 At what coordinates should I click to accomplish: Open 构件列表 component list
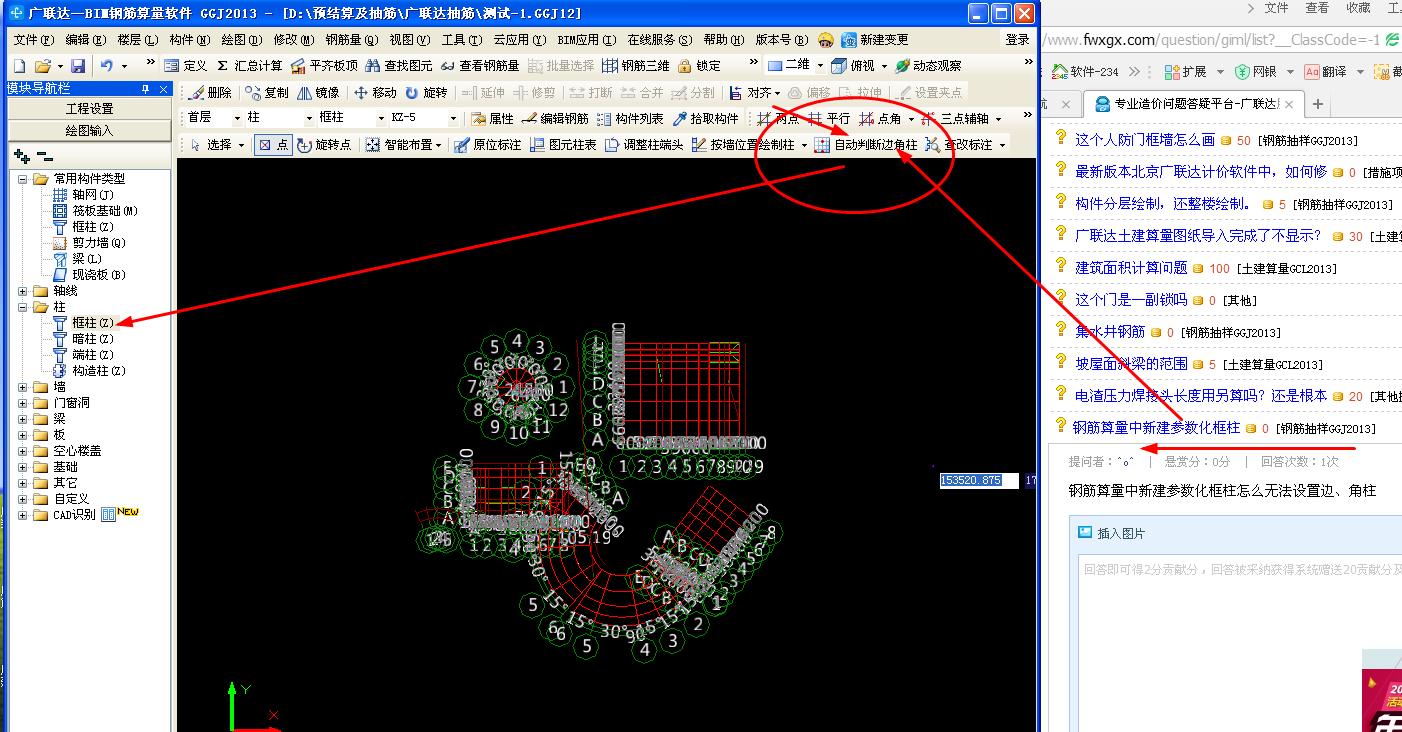point(630,118)
